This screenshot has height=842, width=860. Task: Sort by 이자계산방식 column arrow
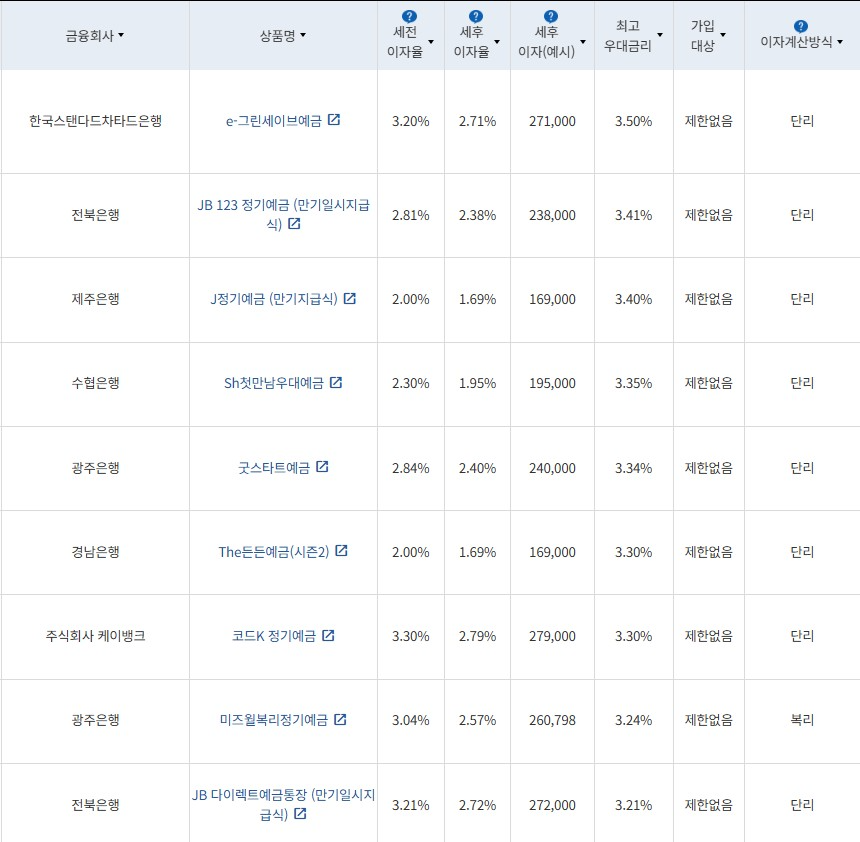point(840,42)
